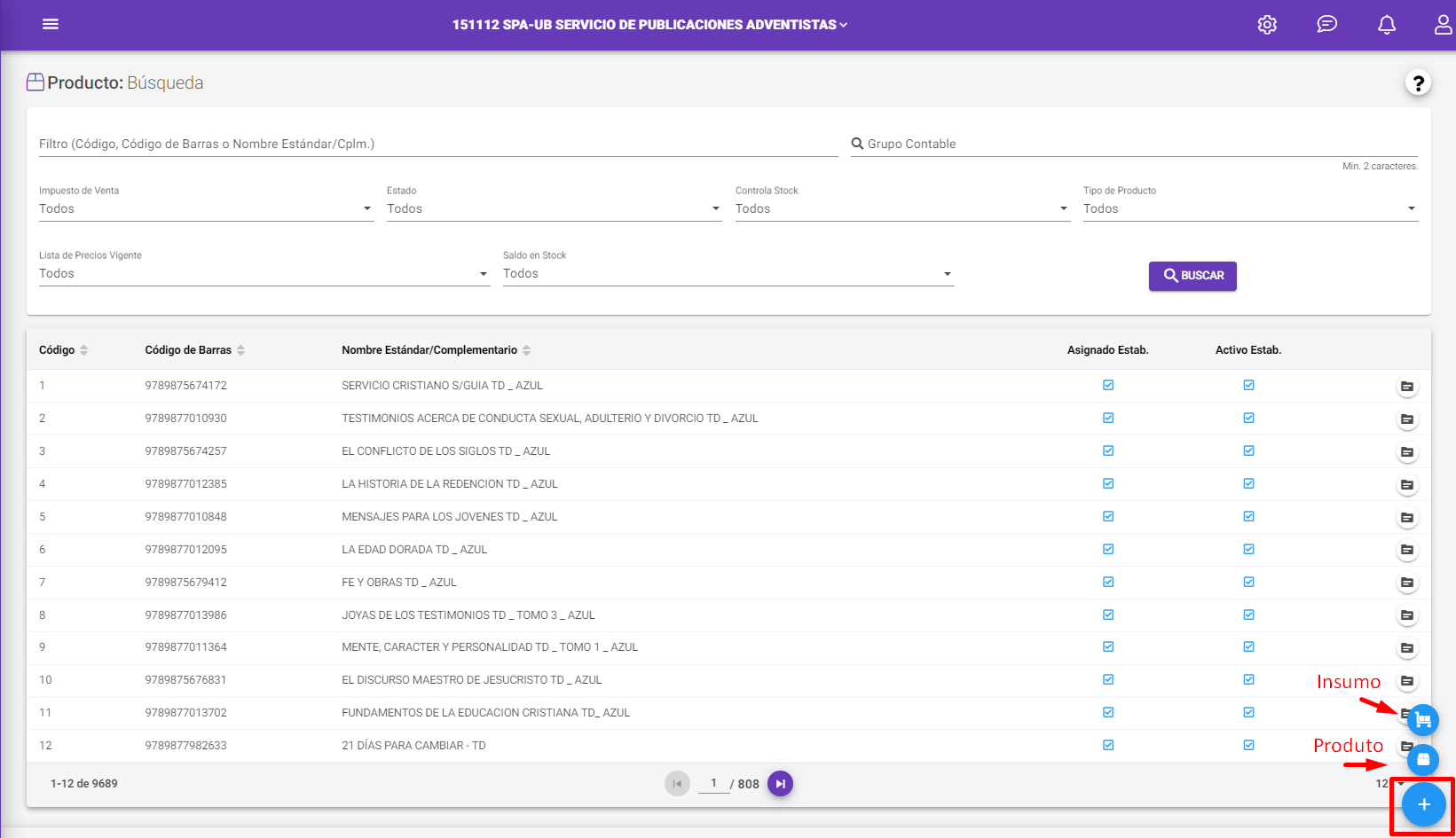Toggle Activo Estab. for 21 DÍAS PARA CAMBIAR
The image size is (1456, 838).
[1248, 745]
